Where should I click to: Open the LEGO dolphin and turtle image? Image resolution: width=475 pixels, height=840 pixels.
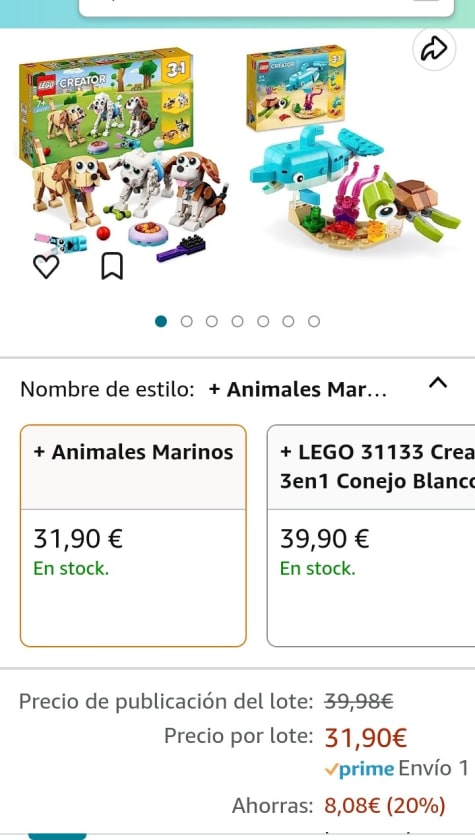tap(352, 148)
